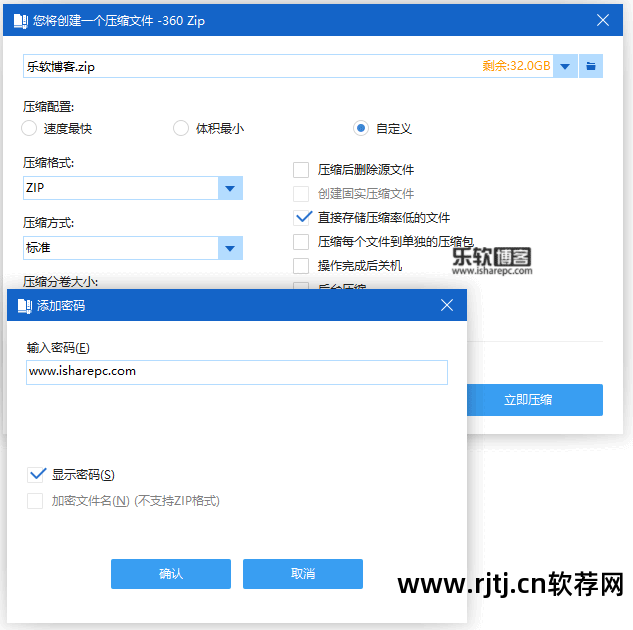633x630 pixels.
Task: Click the 添加密码 dialog title icon
Action: pos(25,306)
